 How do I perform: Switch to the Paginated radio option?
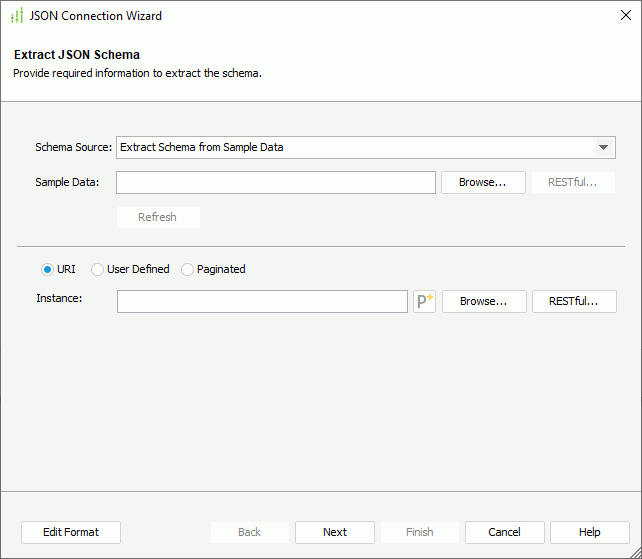click(188, 269)
